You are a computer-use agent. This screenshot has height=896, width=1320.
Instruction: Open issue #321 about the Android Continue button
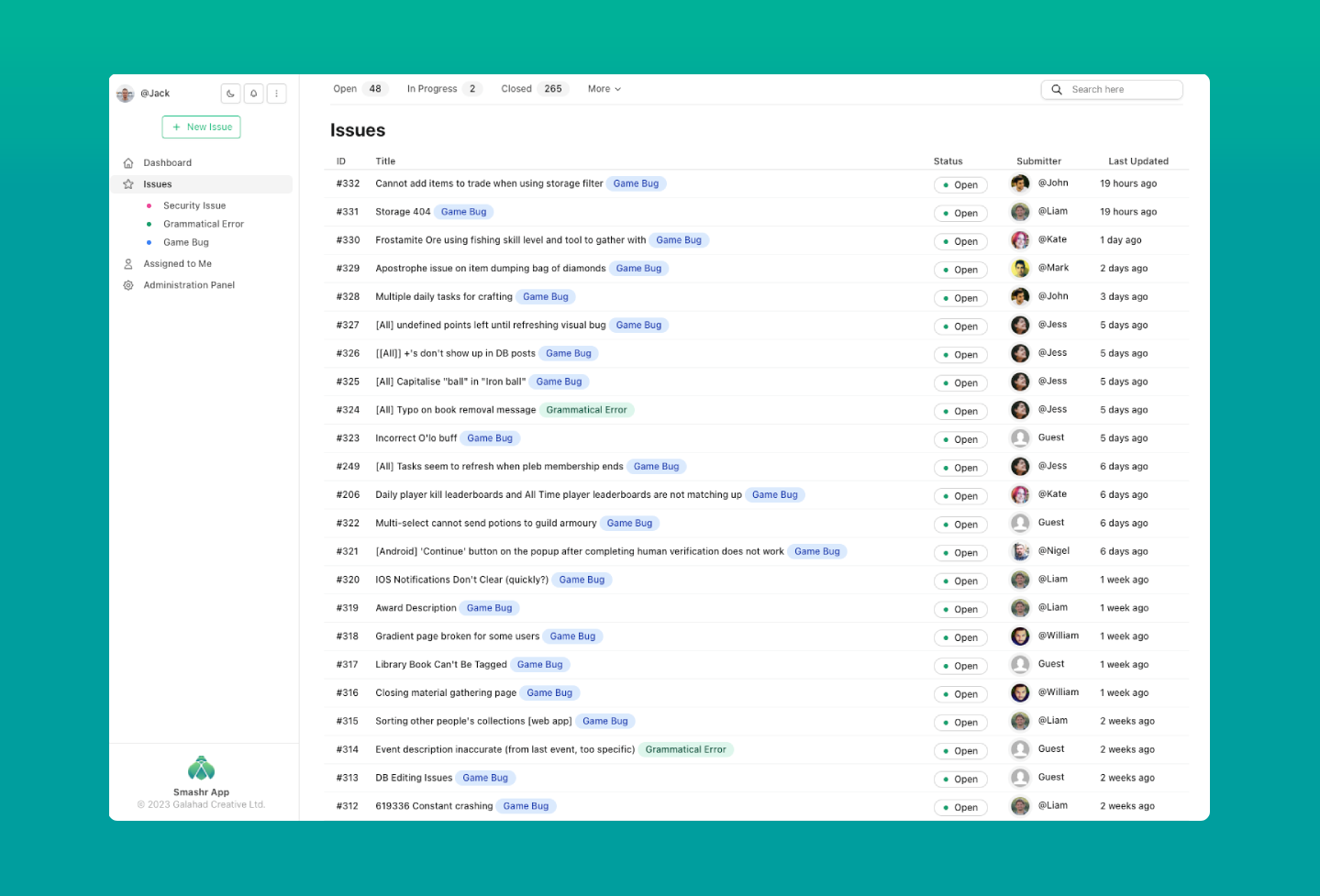579,551
